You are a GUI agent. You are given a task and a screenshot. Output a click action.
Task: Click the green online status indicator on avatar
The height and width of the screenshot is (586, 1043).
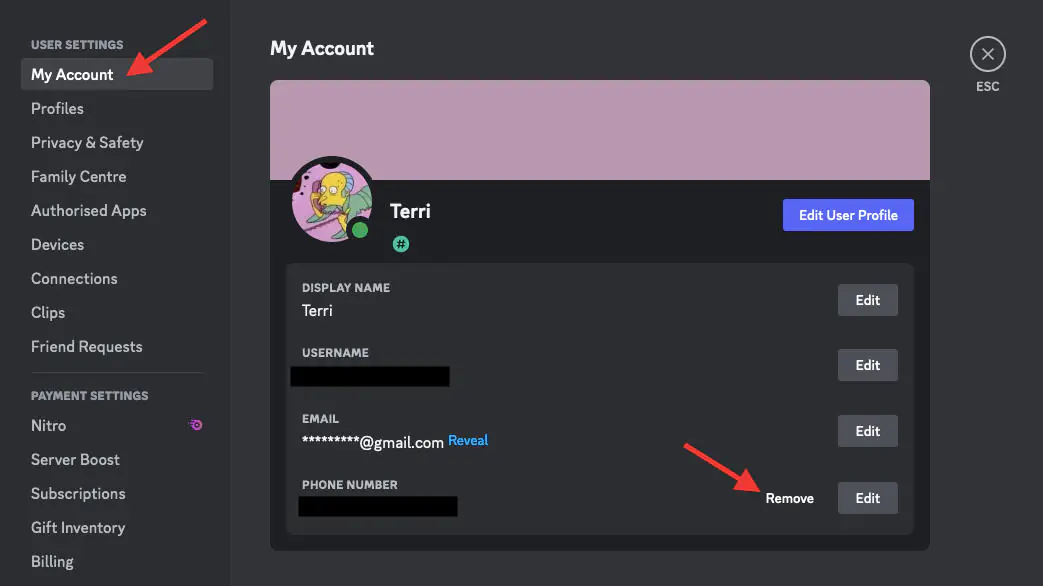coord(358,228)
